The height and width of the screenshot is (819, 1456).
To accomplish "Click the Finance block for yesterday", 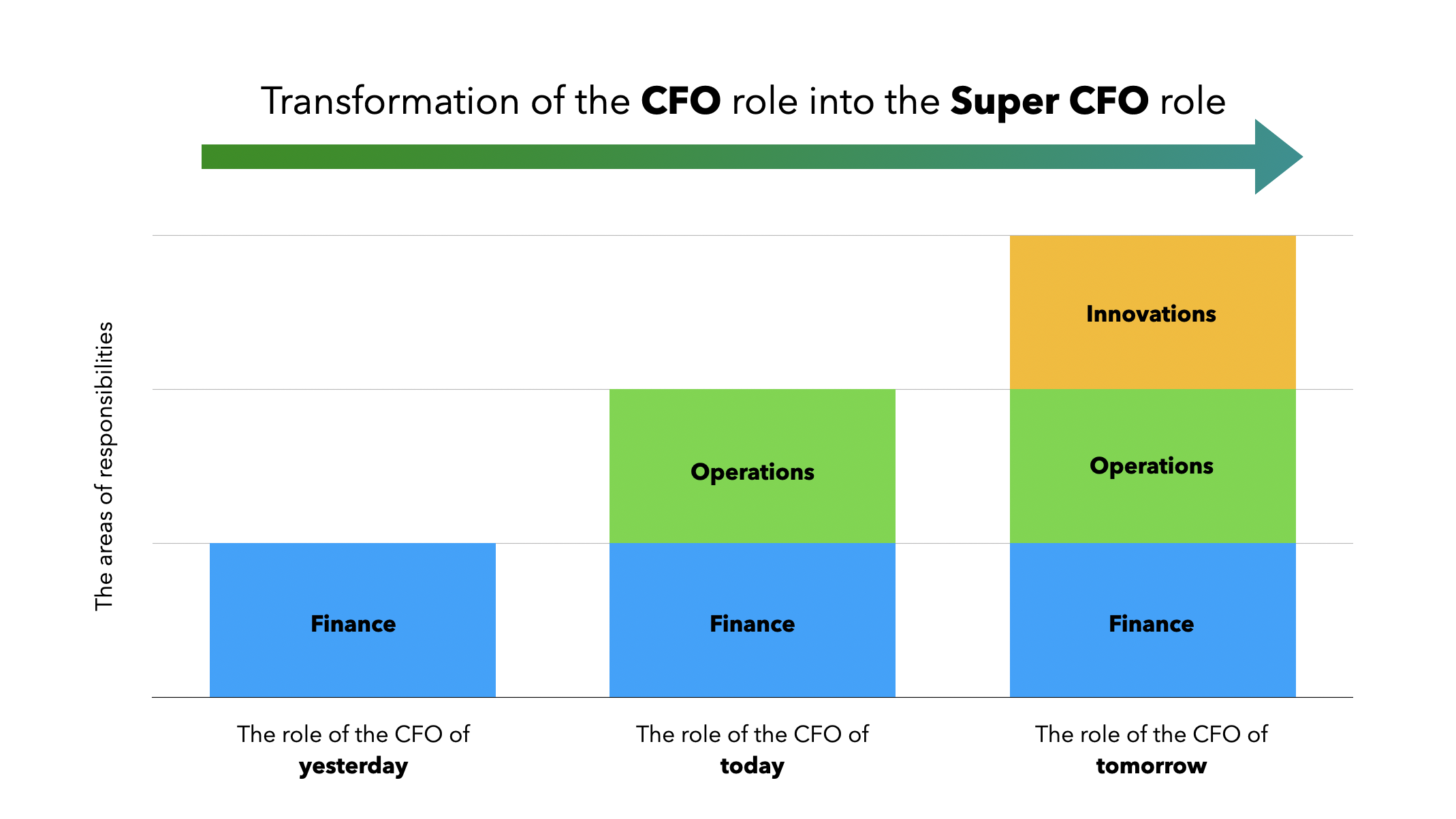I will (x=352, y=620).
